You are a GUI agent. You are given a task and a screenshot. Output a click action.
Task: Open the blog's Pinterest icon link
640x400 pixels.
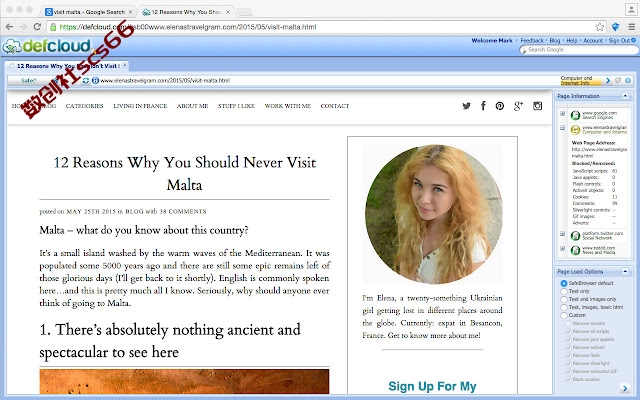[500, 106]
